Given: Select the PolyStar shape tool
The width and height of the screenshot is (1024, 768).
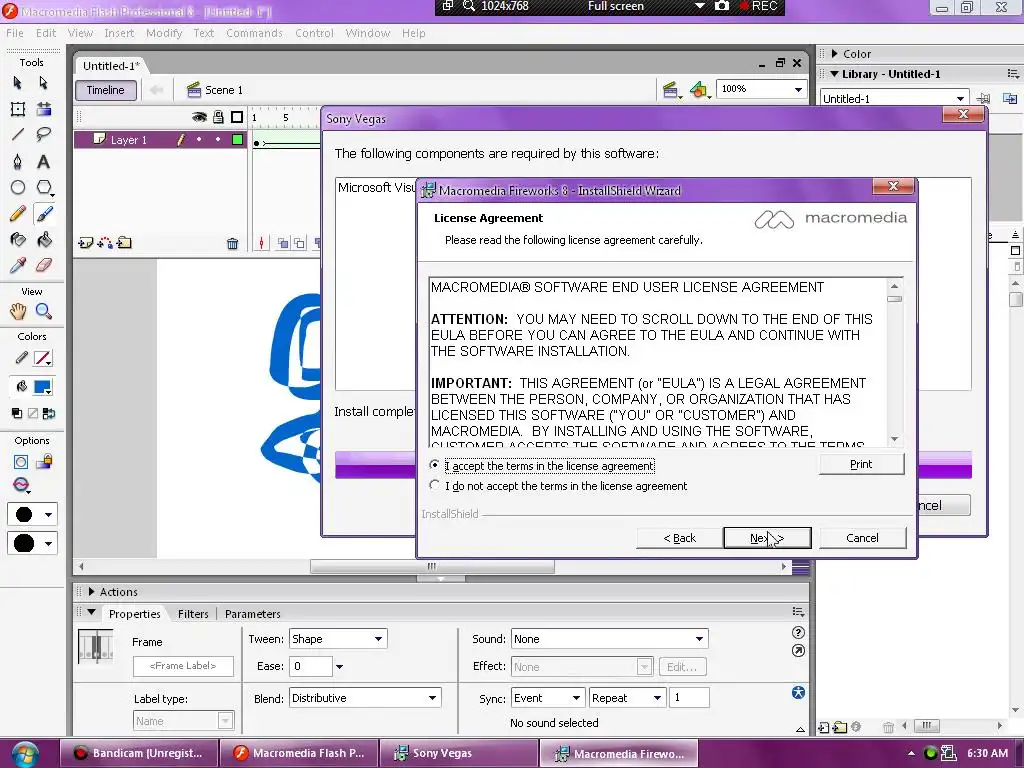Looking at the screenshot, I should (44, 187).
